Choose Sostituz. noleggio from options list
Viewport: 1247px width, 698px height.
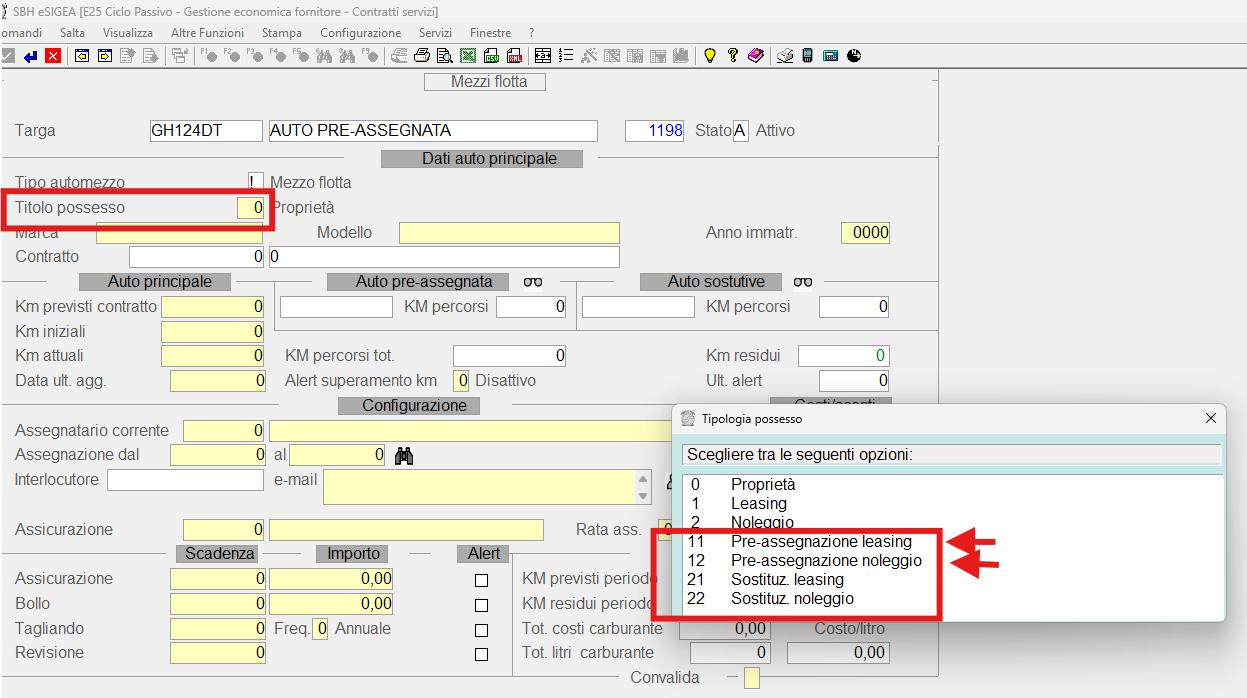[x=792, y=598]
